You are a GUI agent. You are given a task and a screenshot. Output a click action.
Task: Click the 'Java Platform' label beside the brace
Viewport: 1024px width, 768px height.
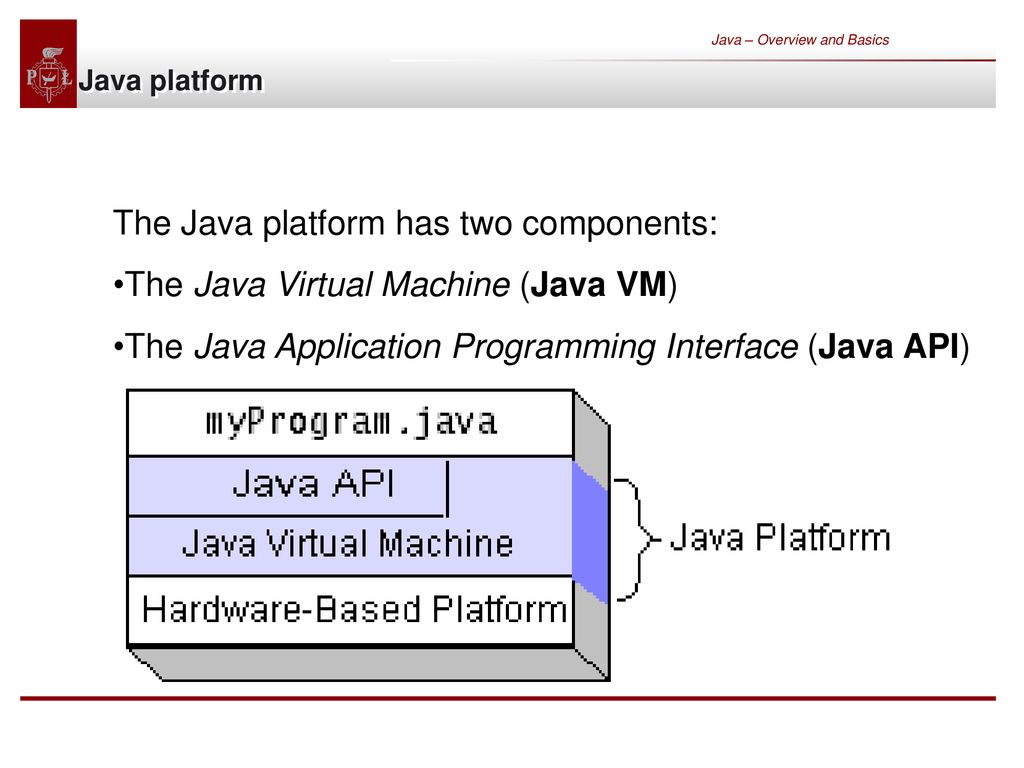pyautogui.click(x=780, y=538)
